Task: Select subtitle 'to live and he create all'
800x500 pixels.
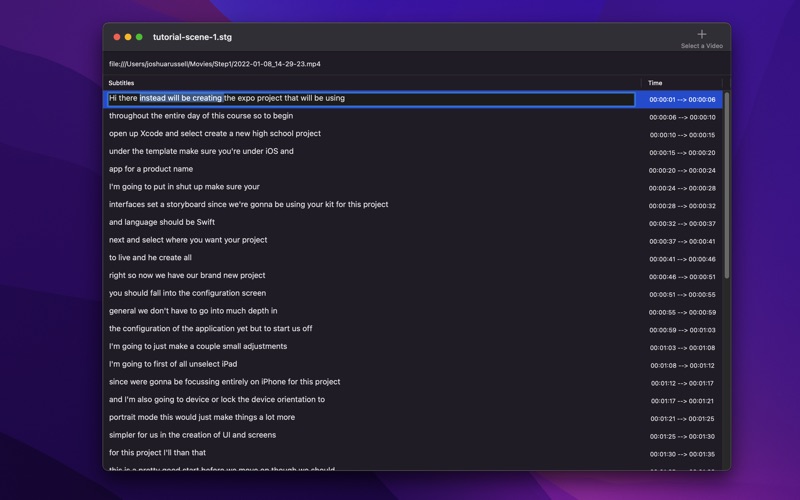Action: 150,258
